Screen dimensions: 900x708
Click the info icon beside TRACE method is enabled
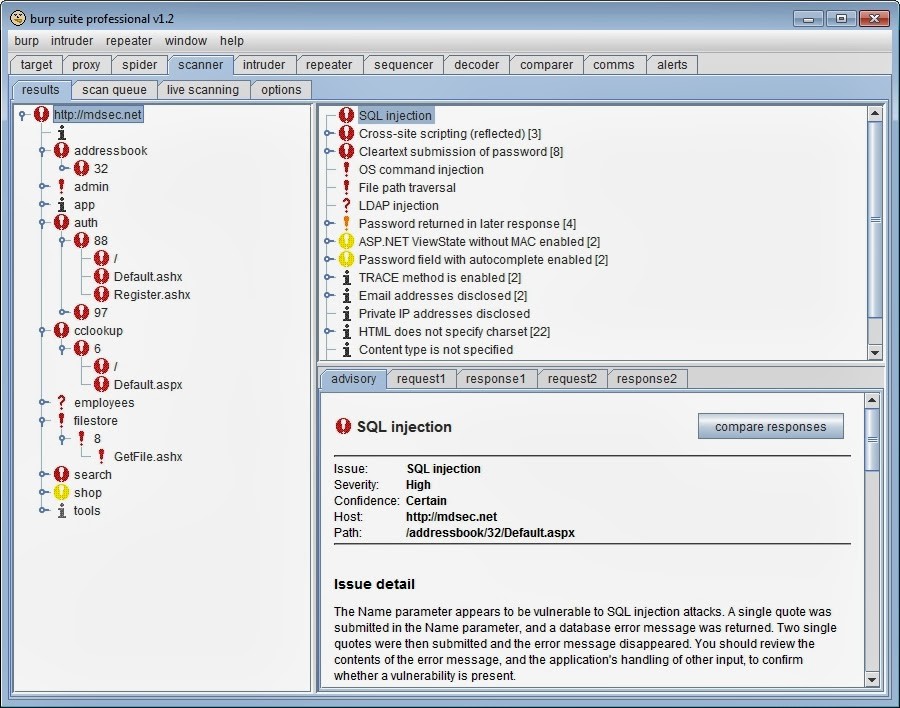[x=346, y=277]
